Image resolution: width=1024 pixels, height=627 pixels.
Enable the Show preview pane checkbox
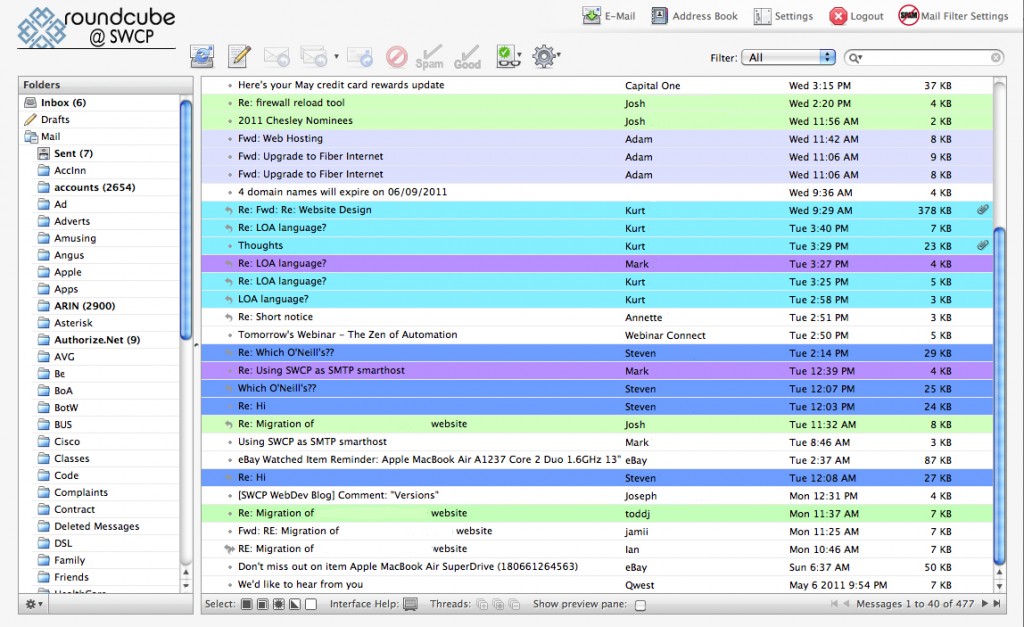point(641,605)
